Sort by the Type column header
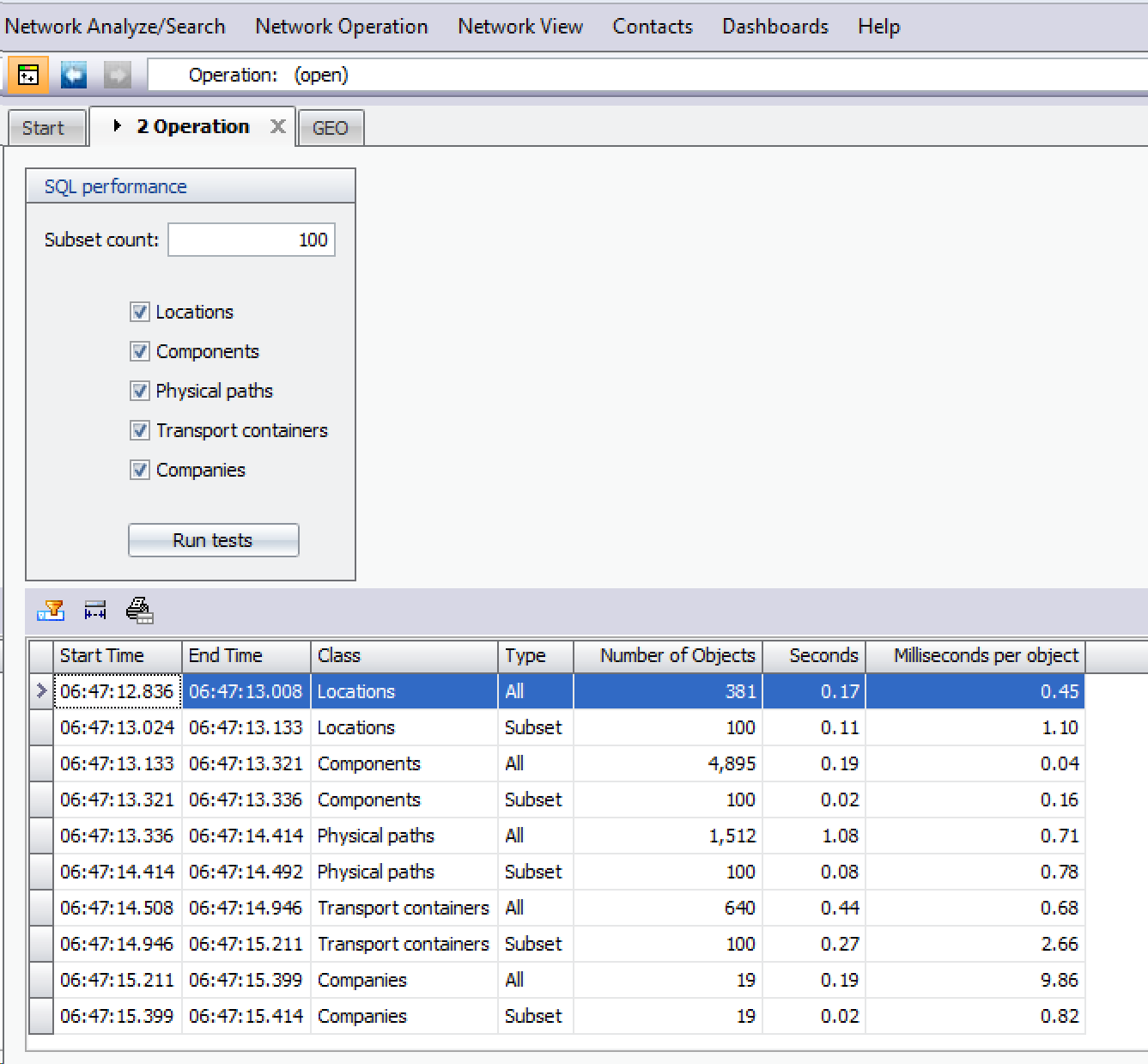The width and height of the screenshot is (1148, 1064). (536, 656)
